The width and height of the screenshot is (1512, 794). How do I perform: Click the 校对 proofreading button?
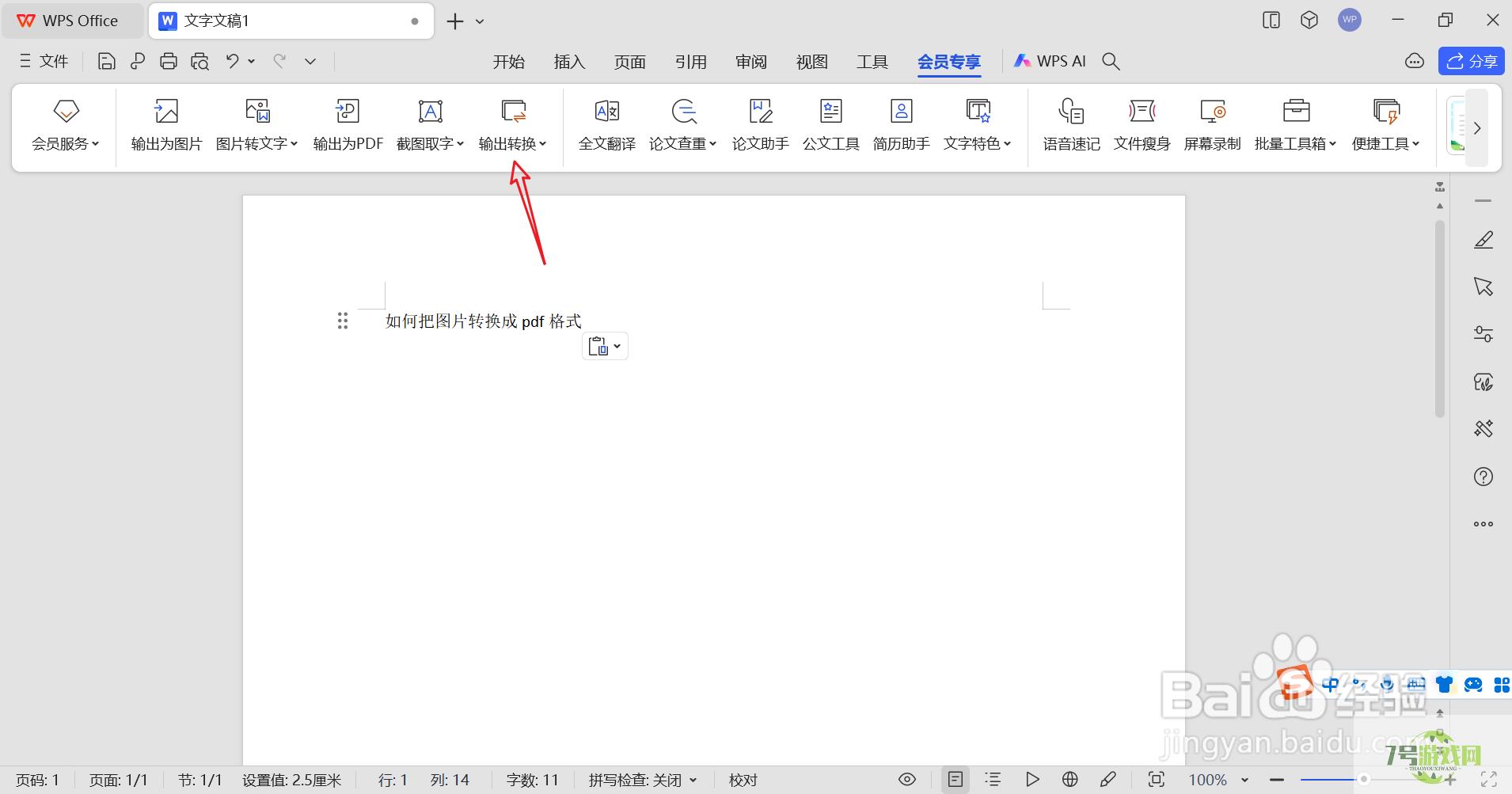pyautogui.click(x=743, y=781)
